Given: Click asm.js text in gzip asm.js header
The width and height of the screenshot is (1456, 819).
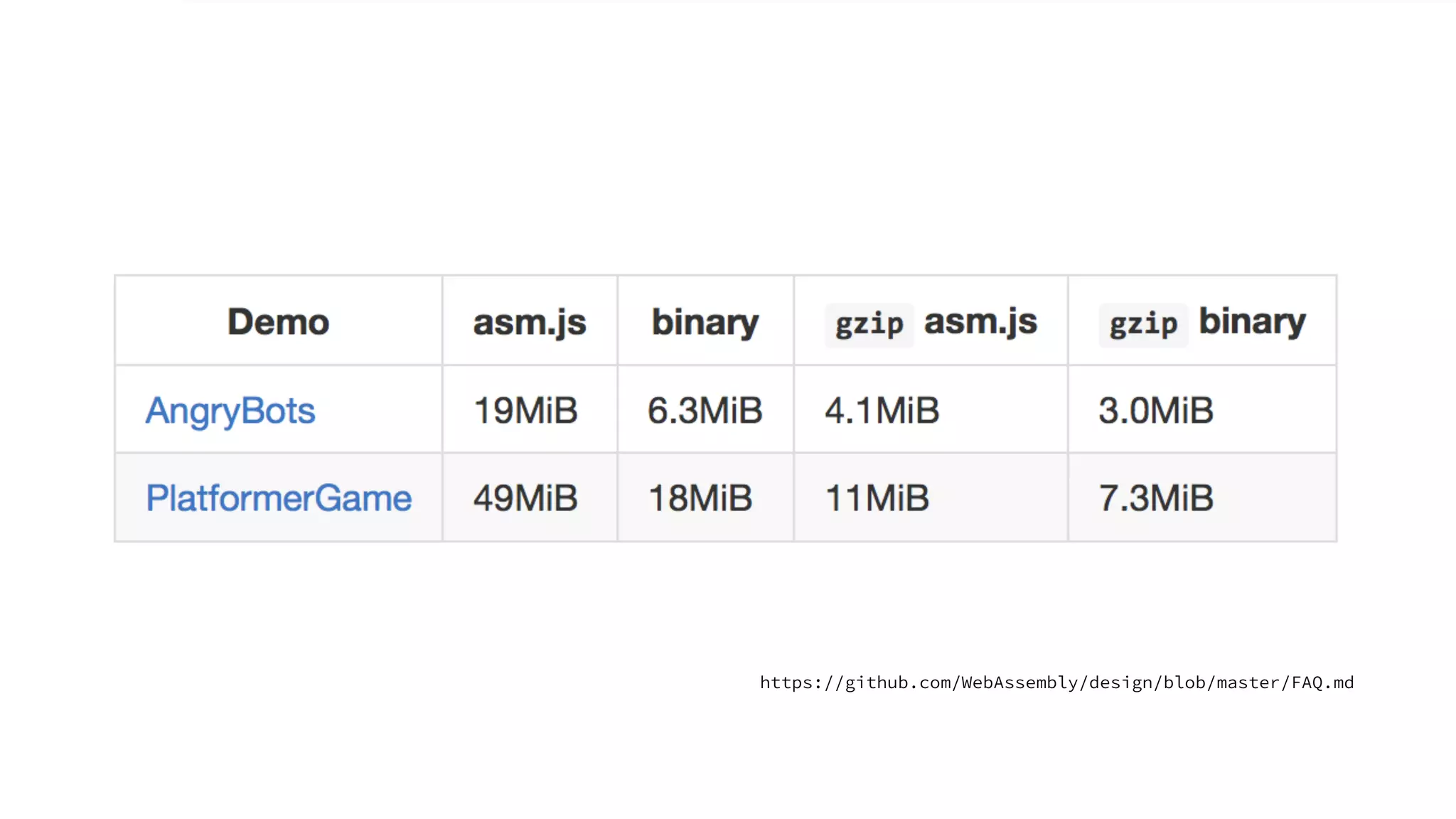Looking at the screenshot, I should [x=980, y=322].
